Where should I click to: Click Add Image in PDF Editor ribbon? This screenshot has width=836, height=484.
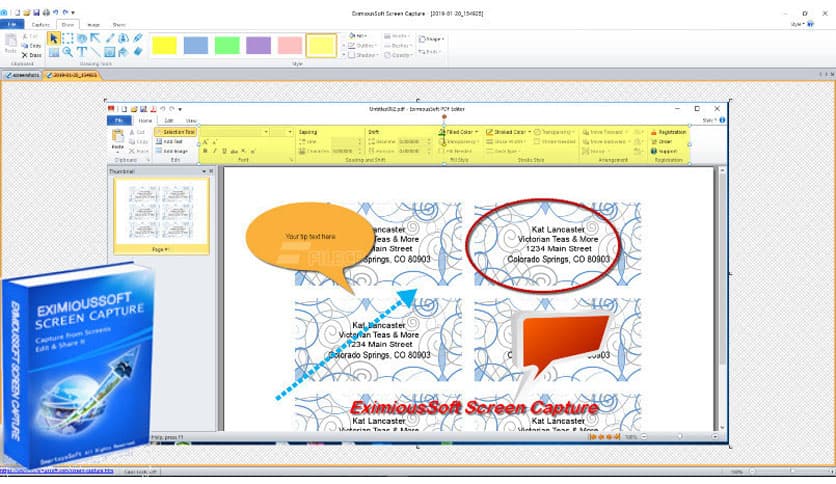point(172,151)
